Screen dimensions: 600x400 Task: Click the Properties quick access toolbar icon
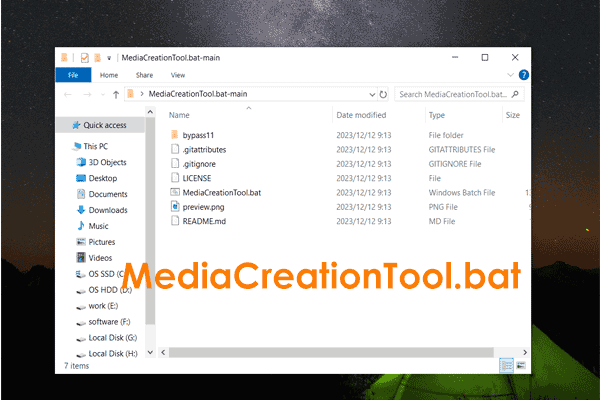pos(85,58)
